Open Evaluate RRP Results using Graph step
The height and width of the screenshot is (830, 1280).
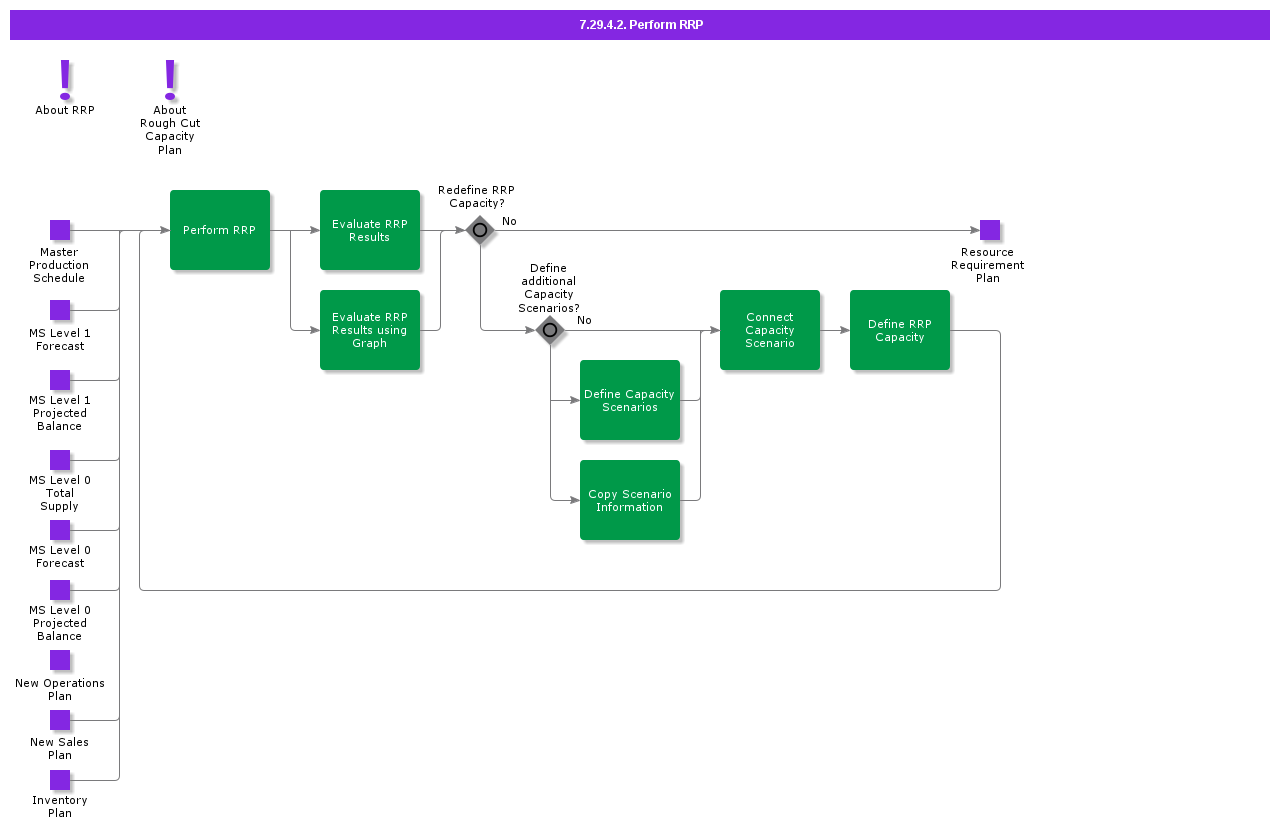tap(370, 330)
